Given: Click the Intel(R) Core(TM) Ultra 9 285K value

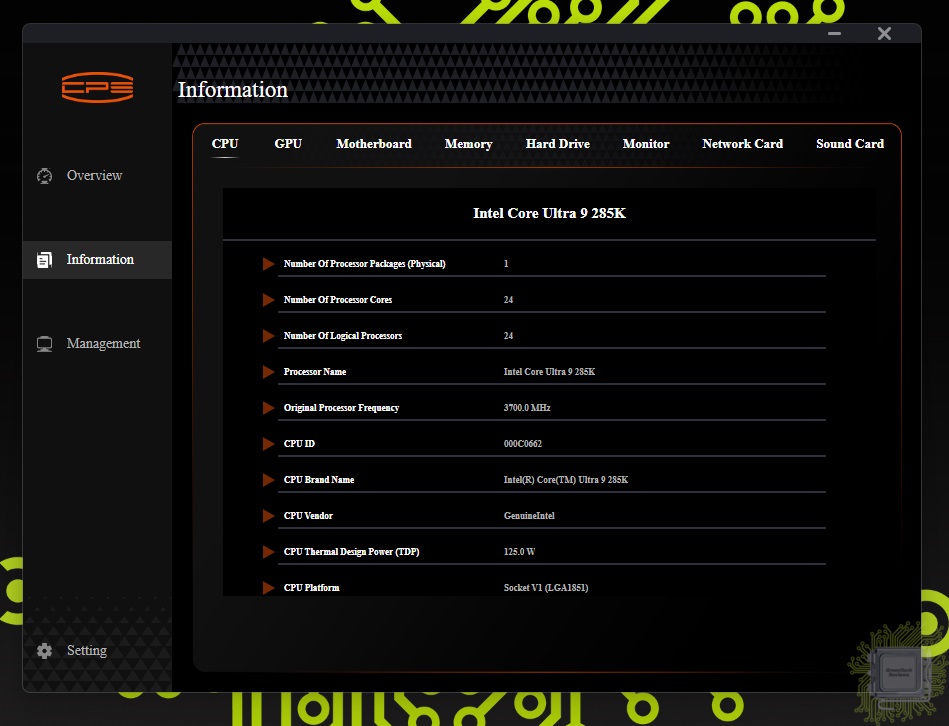Looking at the screenshot, I should pyautogui.click(x=566, y=480).
